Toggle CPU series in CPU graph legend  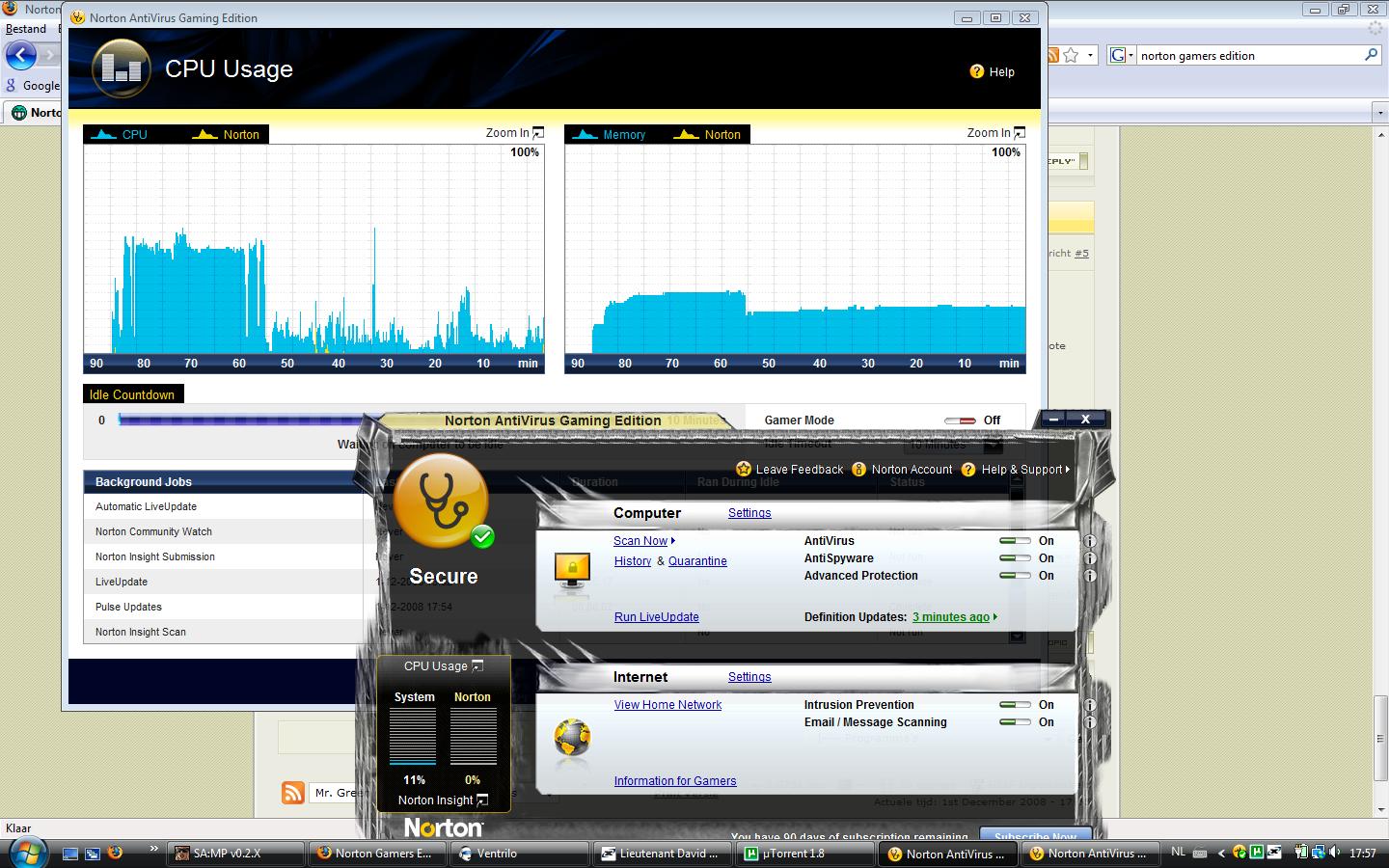pyautogui.click(x=120, y=134)
